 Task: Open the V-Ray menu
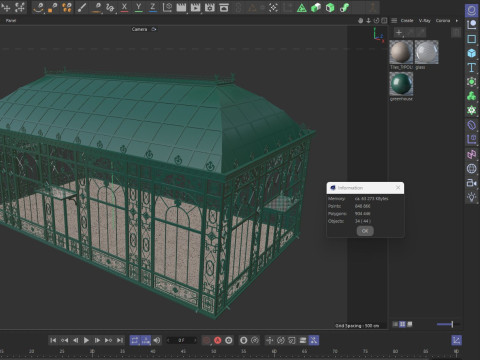(x=425, y=21)
